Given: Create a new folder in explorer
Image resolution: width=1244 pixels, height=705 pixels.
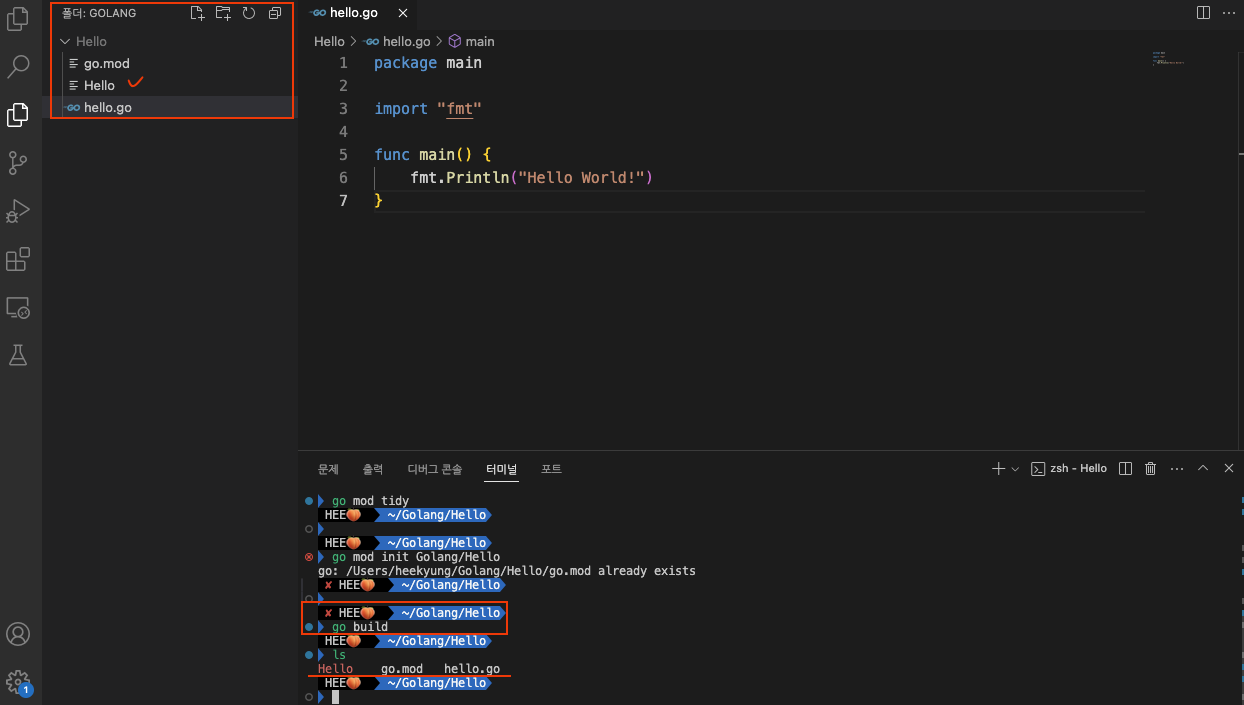Looking at the screenshot, I should tap(223, 13).
